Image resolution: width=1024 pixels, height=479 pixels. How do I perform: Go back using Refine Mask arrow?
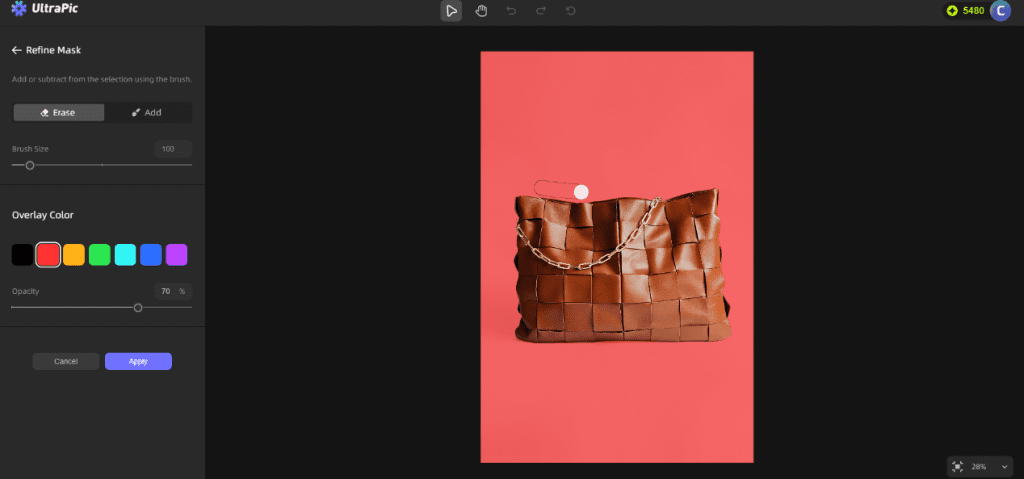coord(17,50)
